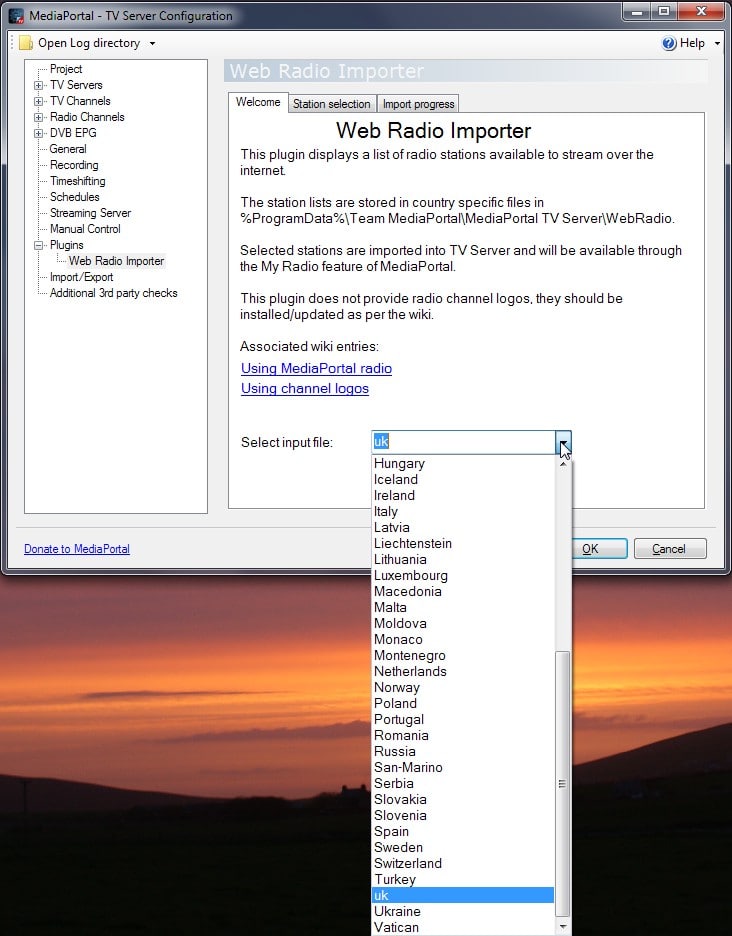Select Timeshifting in the tree
The width and height of the screenshot is (732, 936).
click(78, 181)
